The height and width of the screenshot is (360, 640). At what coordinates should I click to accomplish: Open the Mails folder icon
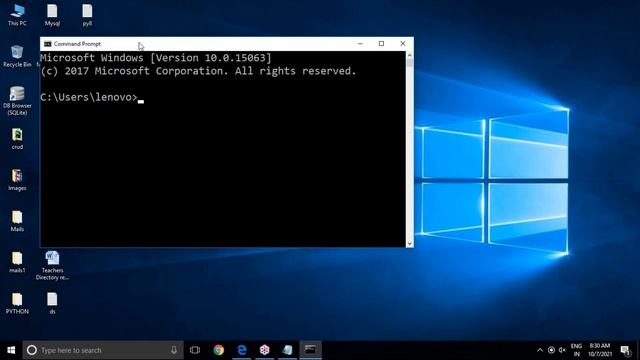tap(17, 221)
